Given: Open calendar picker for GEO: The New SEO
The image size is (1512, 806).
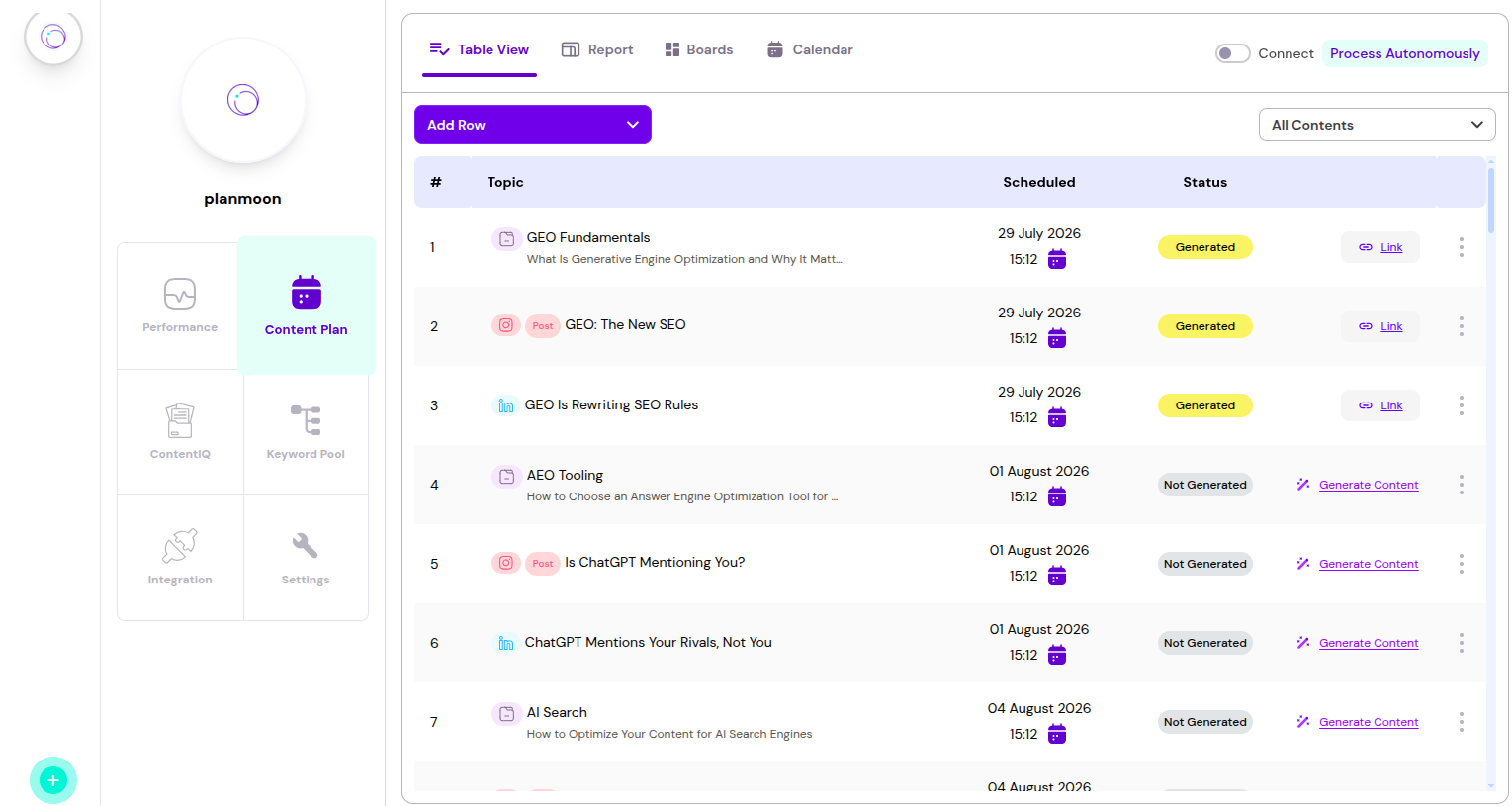Looking at the screenshot, I should coord(1057,338).
